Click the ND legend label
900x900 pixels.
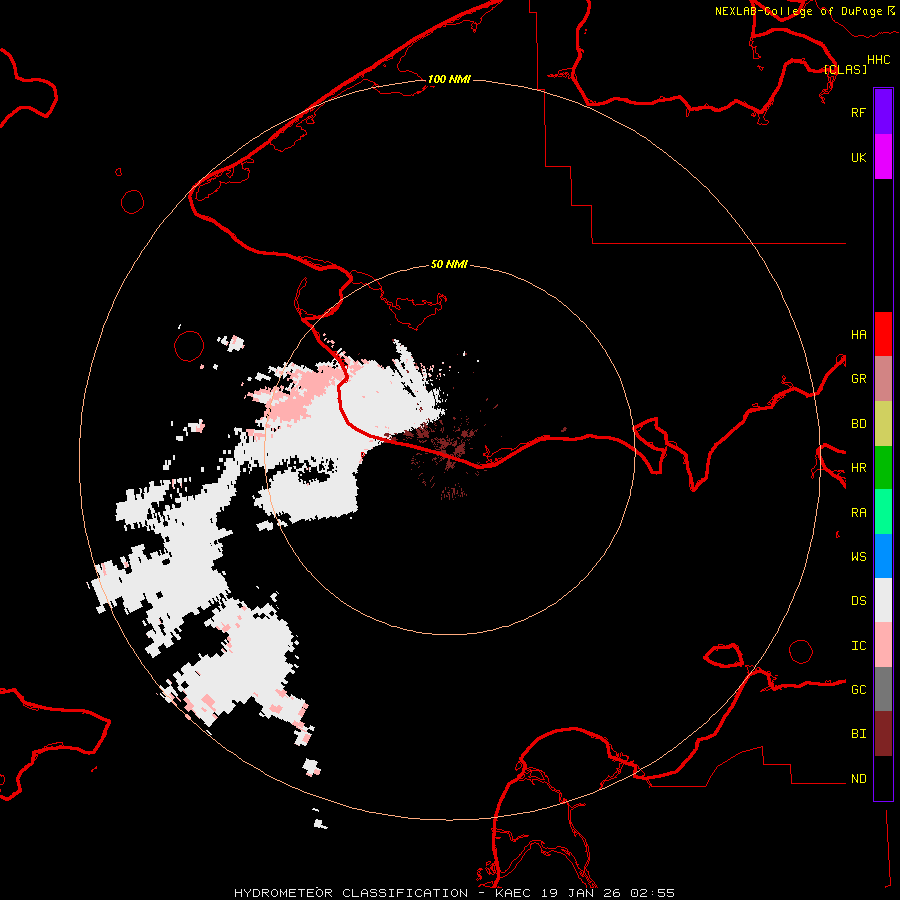[x=858, y=779]
